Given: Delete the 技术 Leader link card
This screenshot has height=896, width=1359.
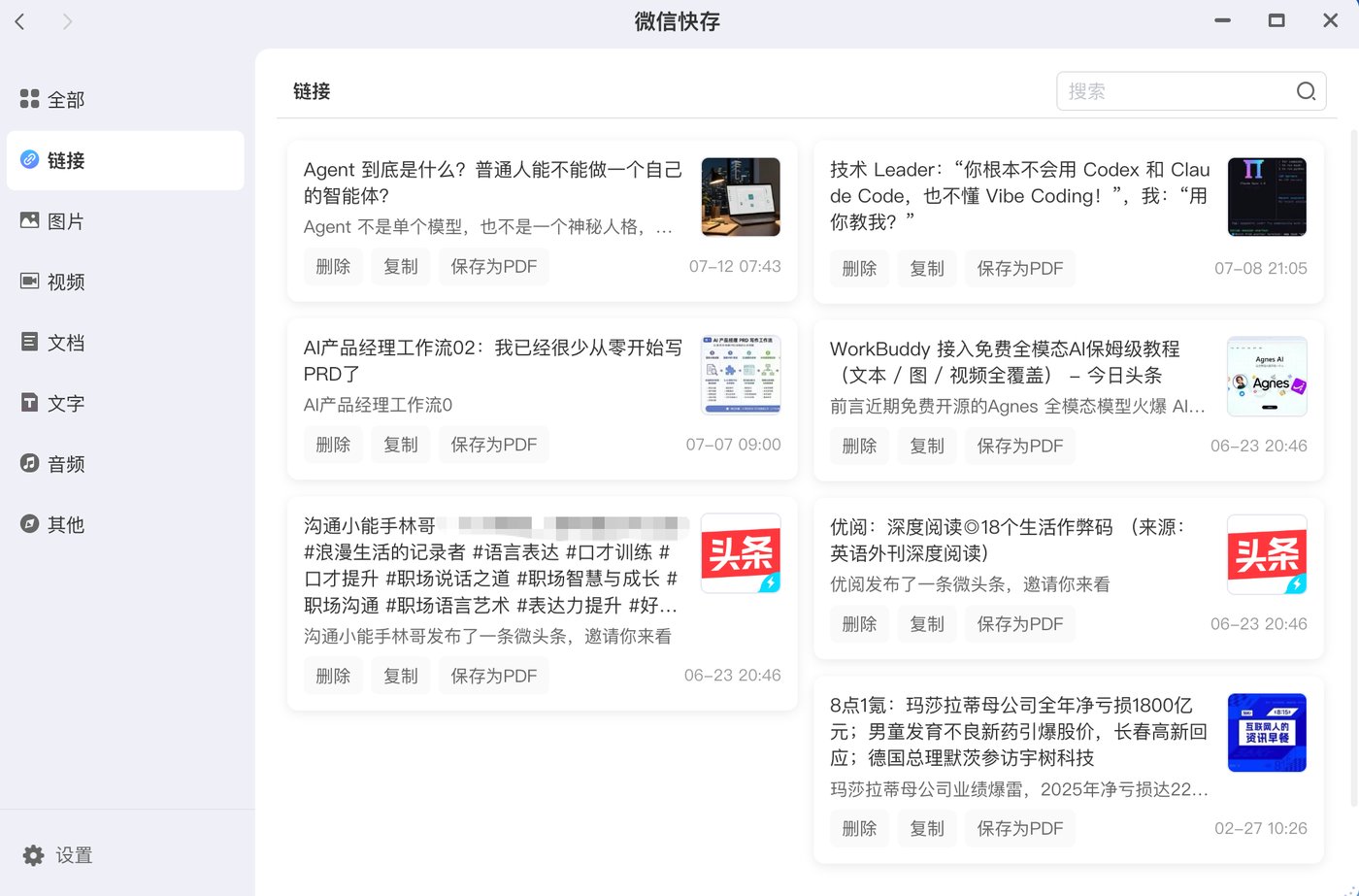Looking at the screenshot, I should click(x=859, y=268).
